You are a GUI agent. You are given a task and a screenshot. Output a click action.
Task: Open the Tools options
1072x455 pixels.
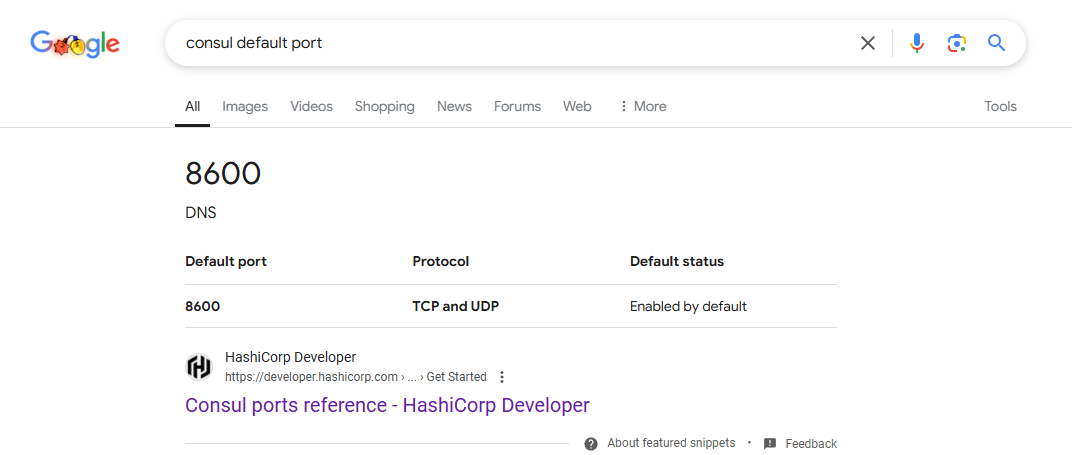(x=1000, y=106)
